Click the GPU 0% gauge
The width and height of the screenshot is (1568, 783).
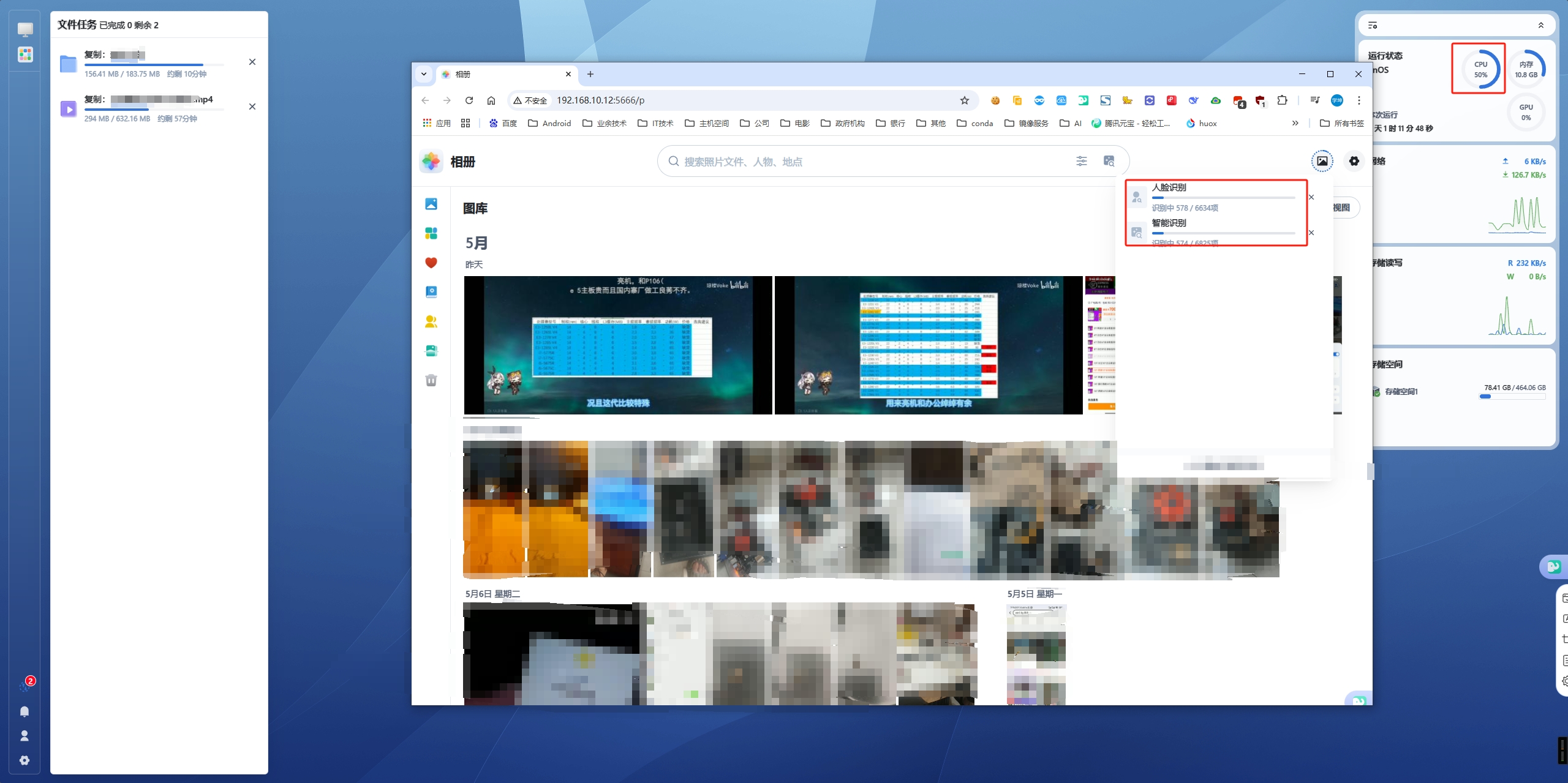[1526, 112]
